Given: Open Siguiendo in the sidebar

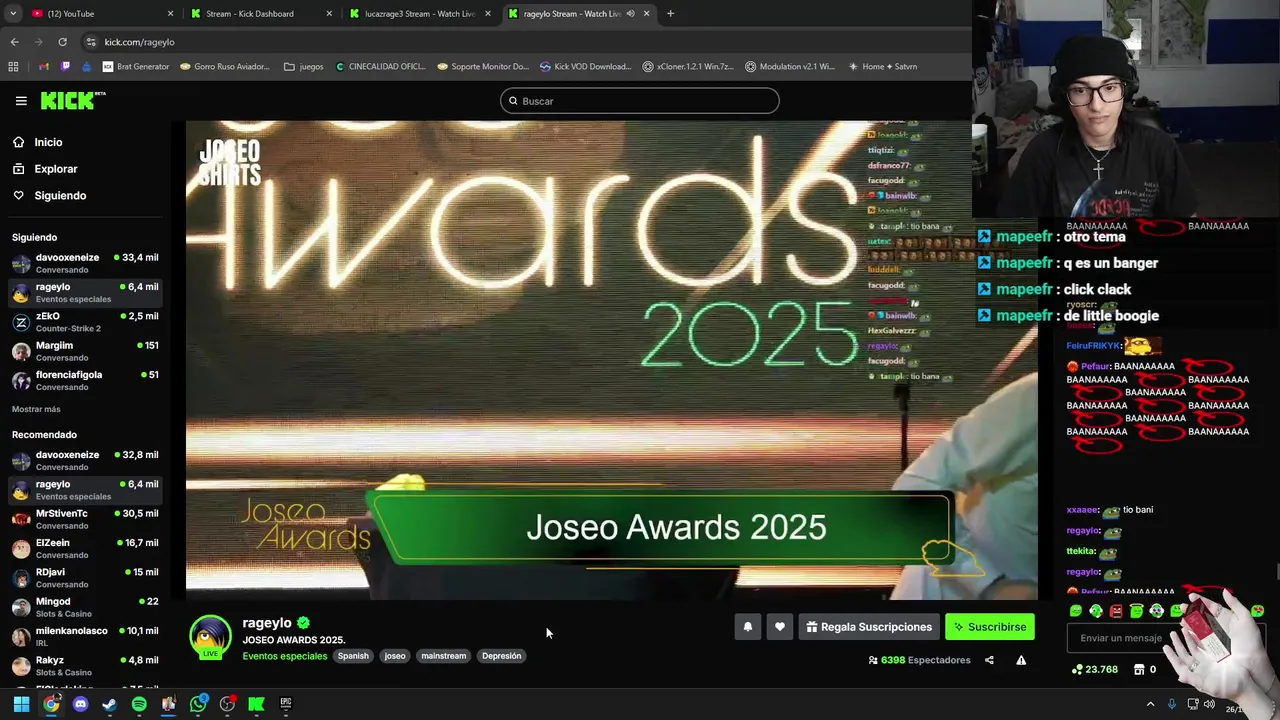Looking at the screenshot, I should pyautogui.click(x=60, y=195).
